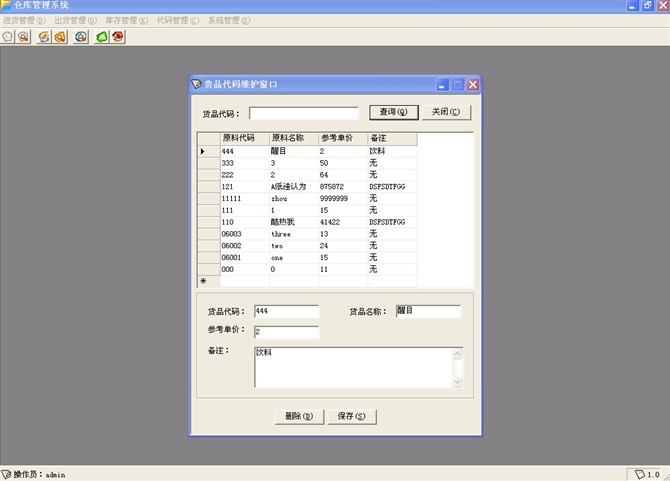This screenshot has height=481, width=670.
Task: Click the 货品代码 field containing 444
Action: tap(286, 311)
